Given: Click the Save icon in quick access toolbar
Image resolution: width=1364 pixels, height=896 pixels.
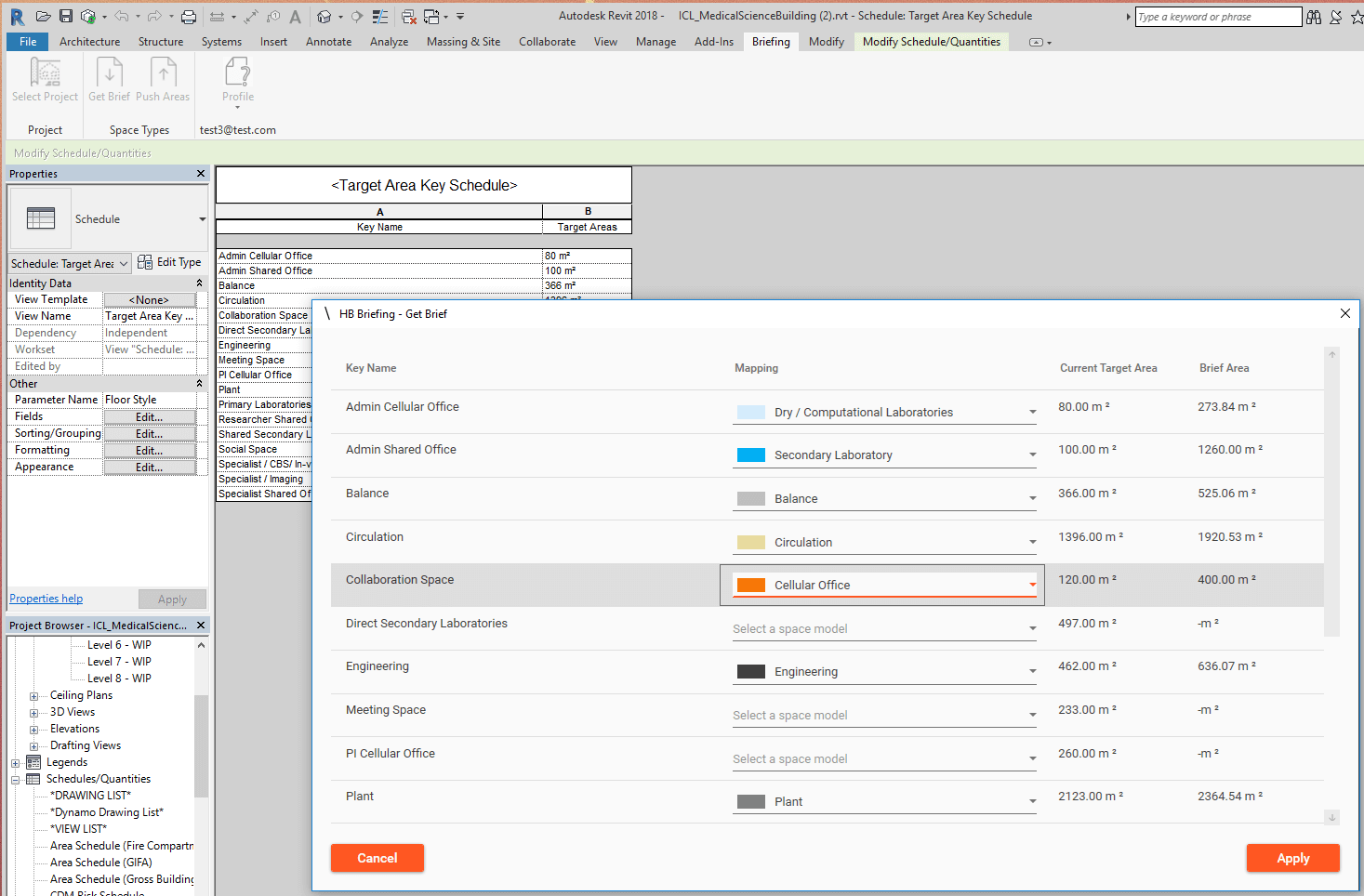Looking at the screenshot, I should point(66,16).
